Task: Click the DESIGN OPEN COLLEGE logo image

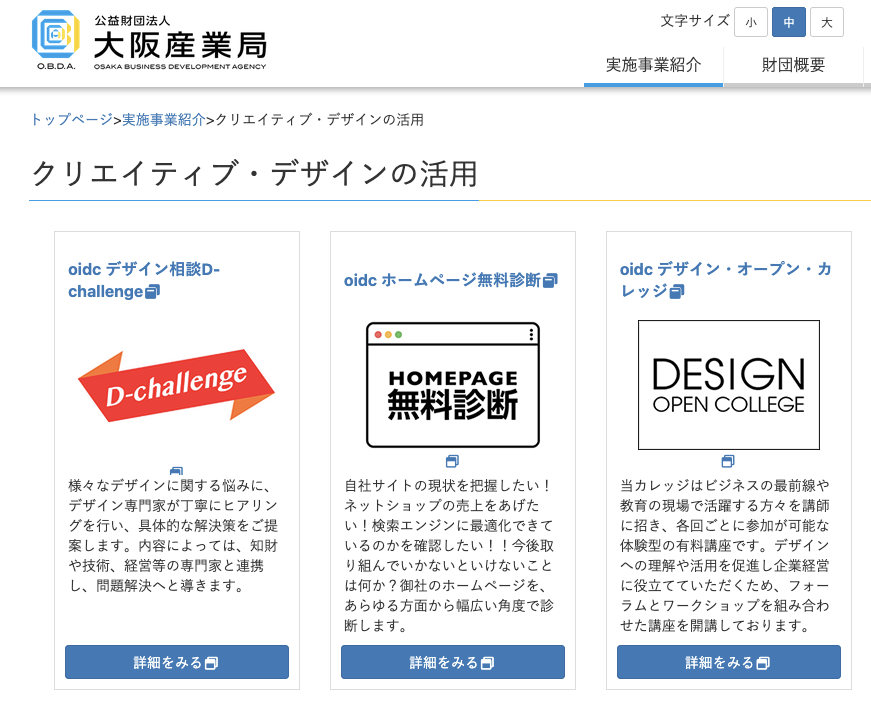Action: tap(728, 385)
